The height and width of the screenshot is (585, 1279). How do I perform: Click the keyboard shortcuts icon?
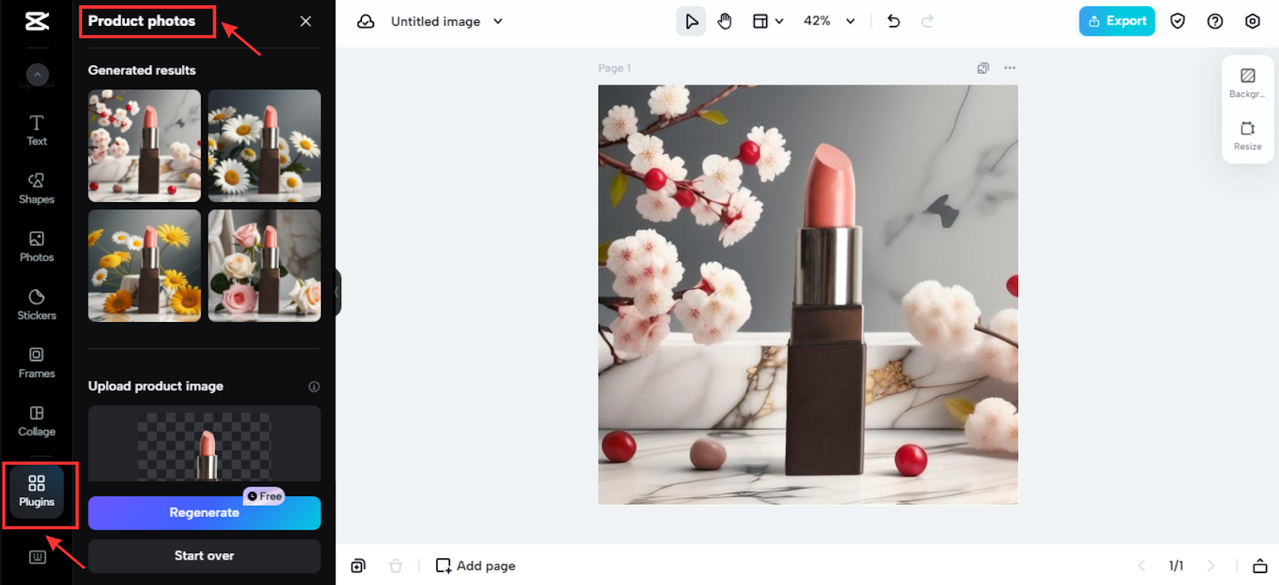(37, 558)
